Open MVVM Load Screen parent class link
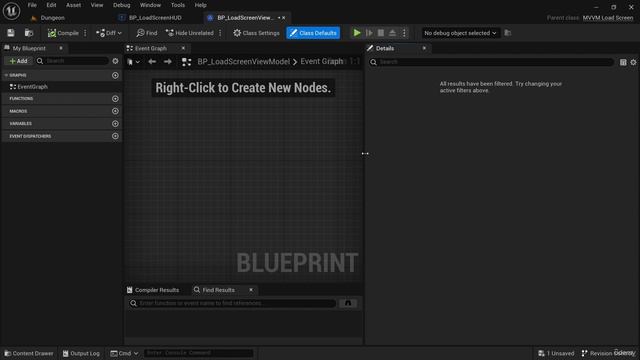The image size is (640, 360). [x=608, y=18]
